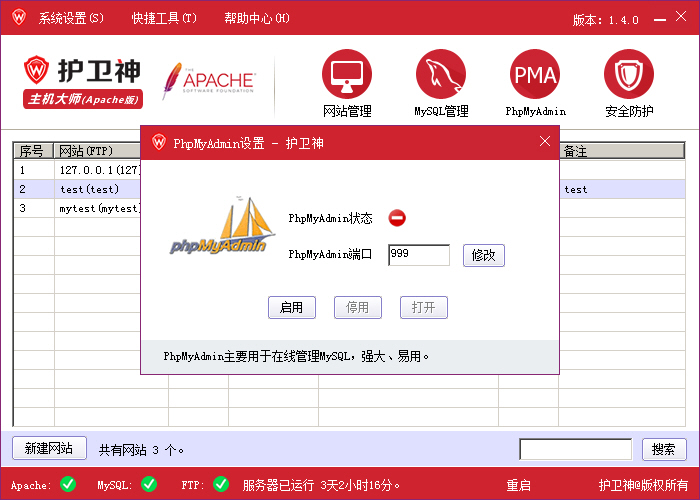
Task: Click the 重启 restart link
Action: [x=518, y=485]
